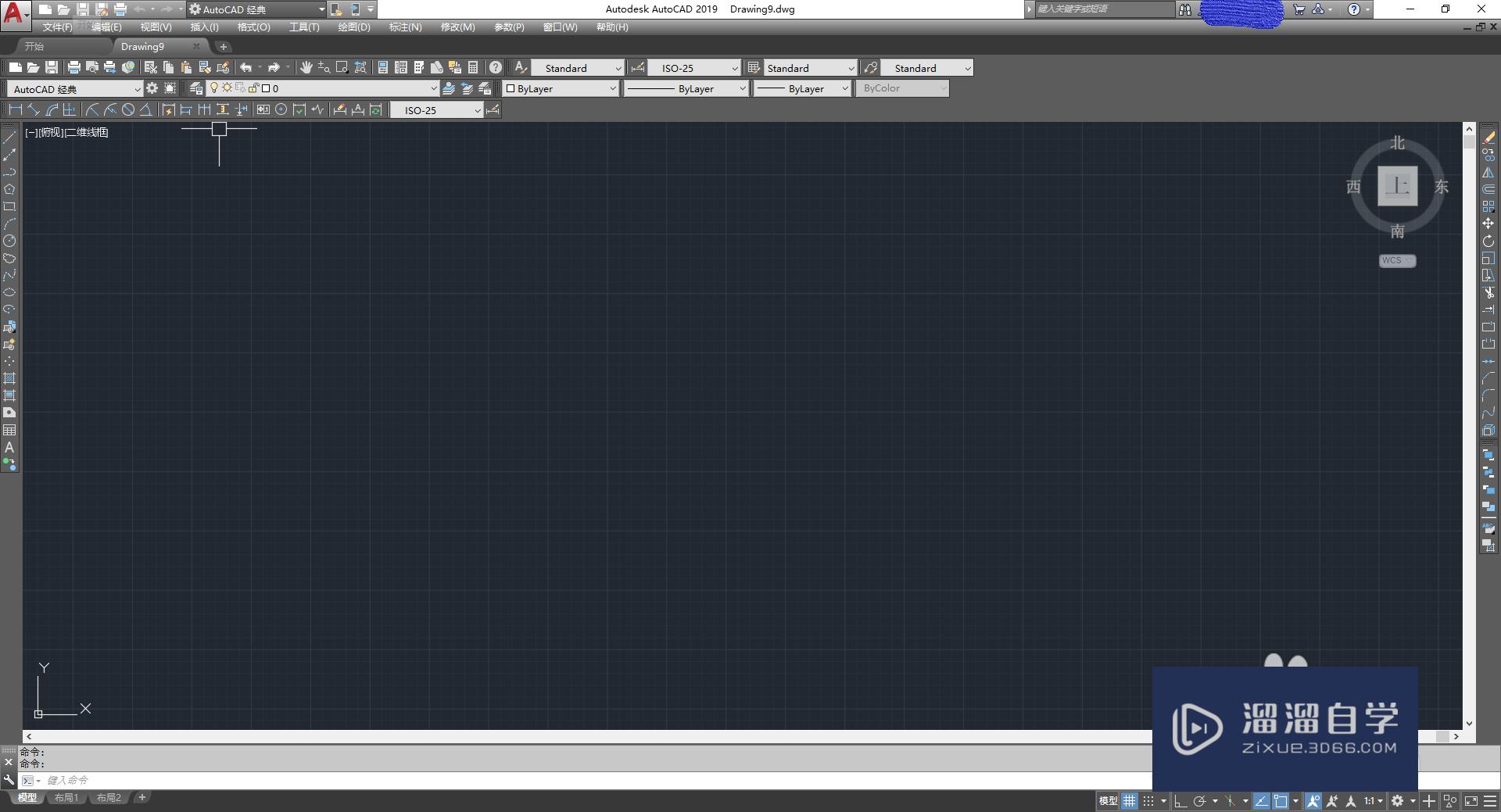
Task: Toggle grid display in the status bar
Action: [1129, 800]
